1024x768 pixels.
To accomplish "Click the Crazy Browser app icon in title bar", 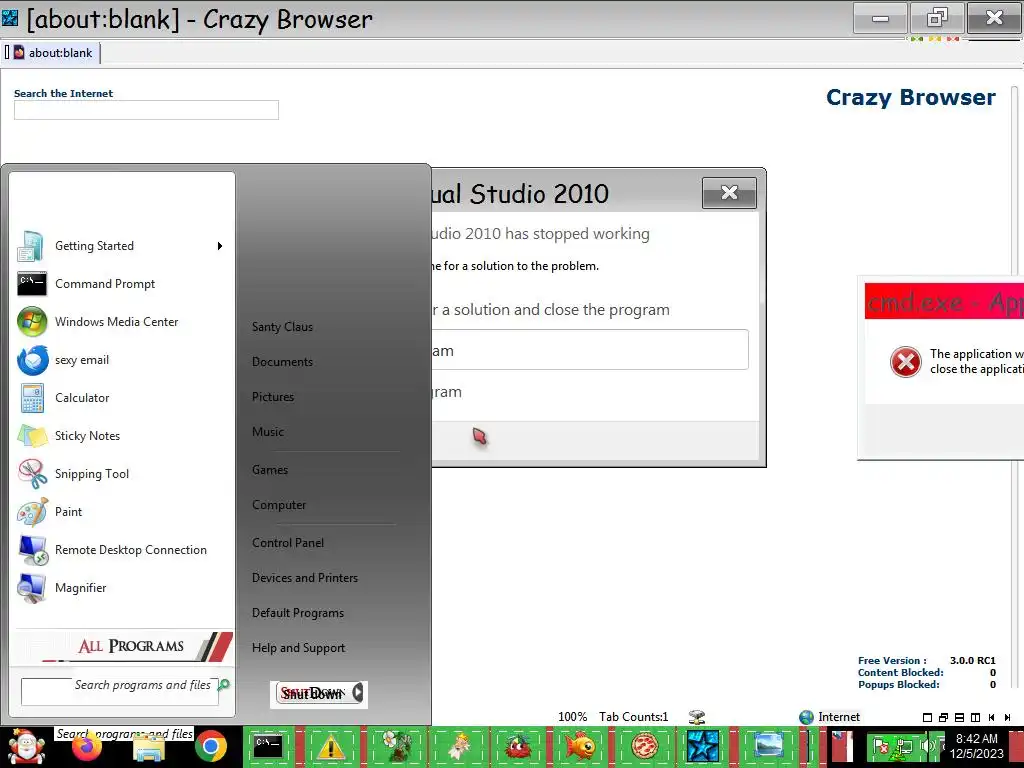I will coord(10,18).
